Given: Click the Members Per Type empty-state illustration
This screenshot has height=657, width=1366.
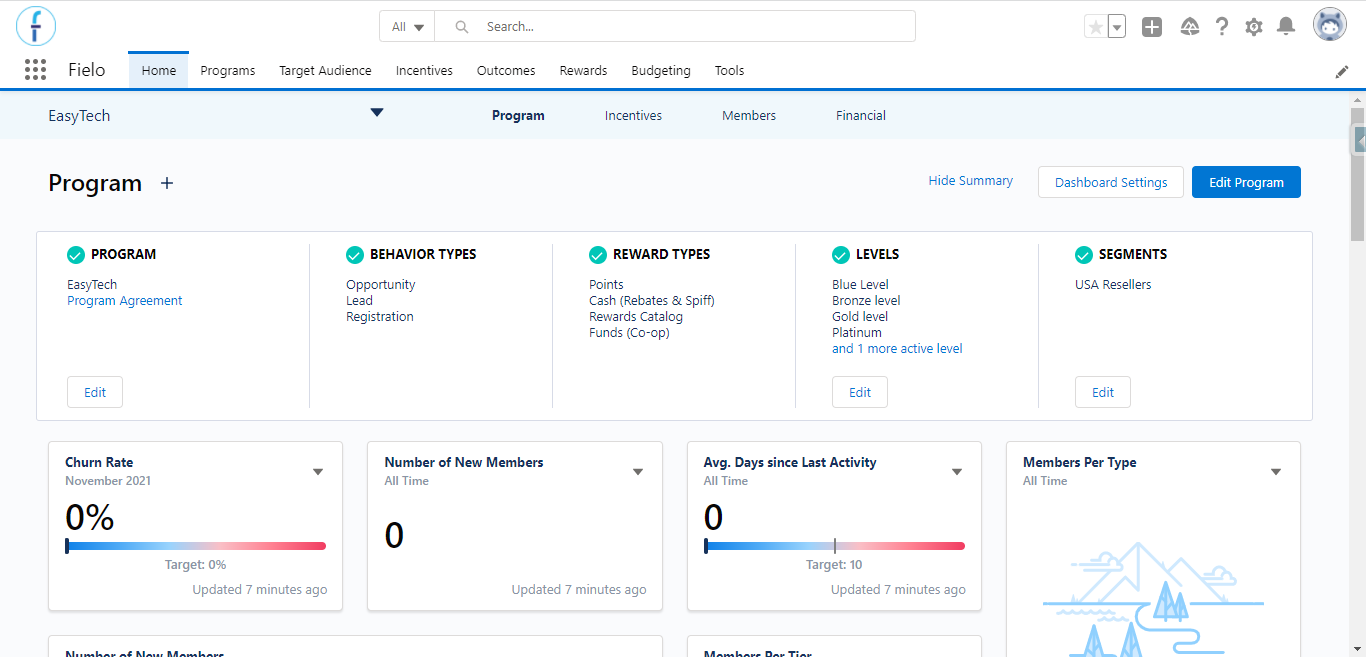Looking at the screenshot, I should (x=1153, y=600).
